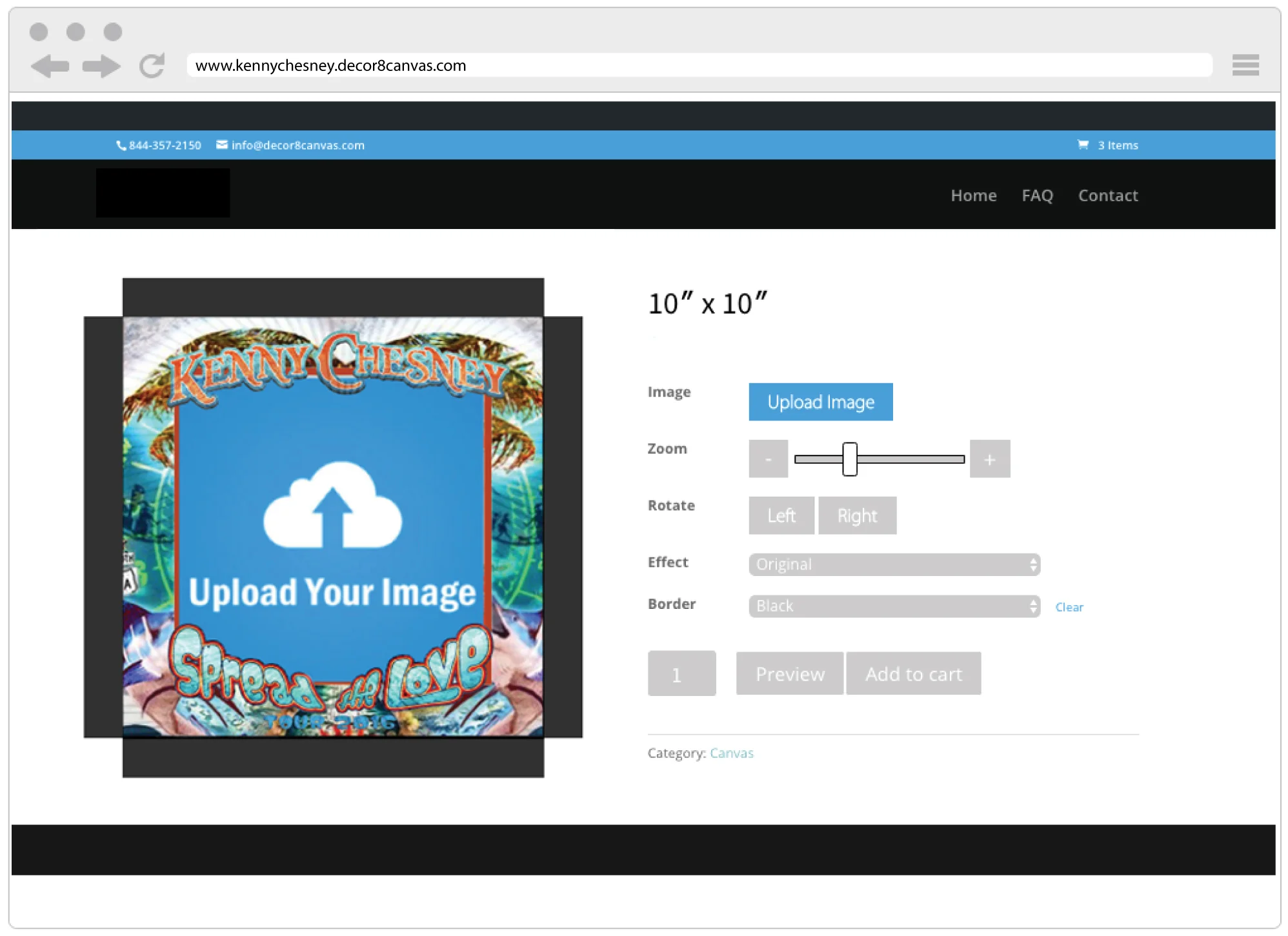Open the cart showing 3 Items

coord(1107,145)
